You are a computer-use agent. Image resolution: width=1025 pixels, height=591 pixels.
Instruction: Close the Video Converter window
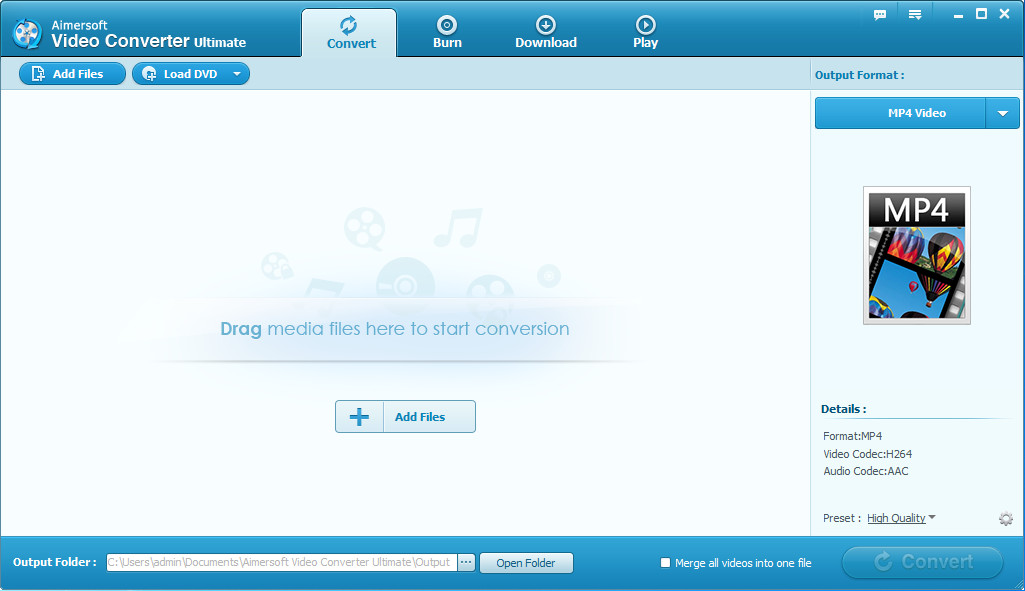(1005, 14)
